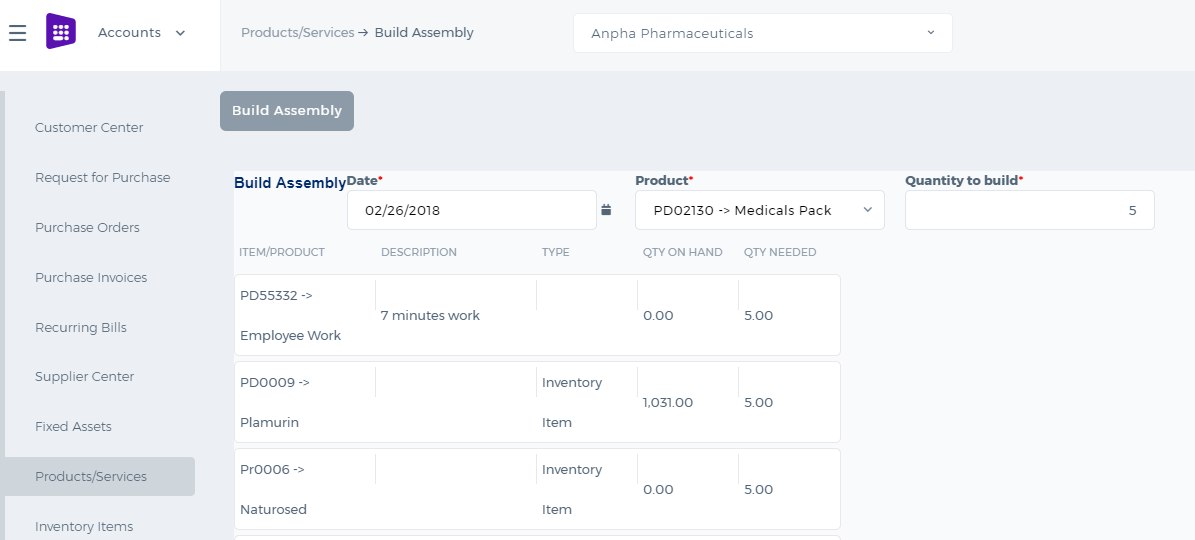Focus the Quantity to build field
This screenshot has height=540, width=1195.
tap(1030, 210)
